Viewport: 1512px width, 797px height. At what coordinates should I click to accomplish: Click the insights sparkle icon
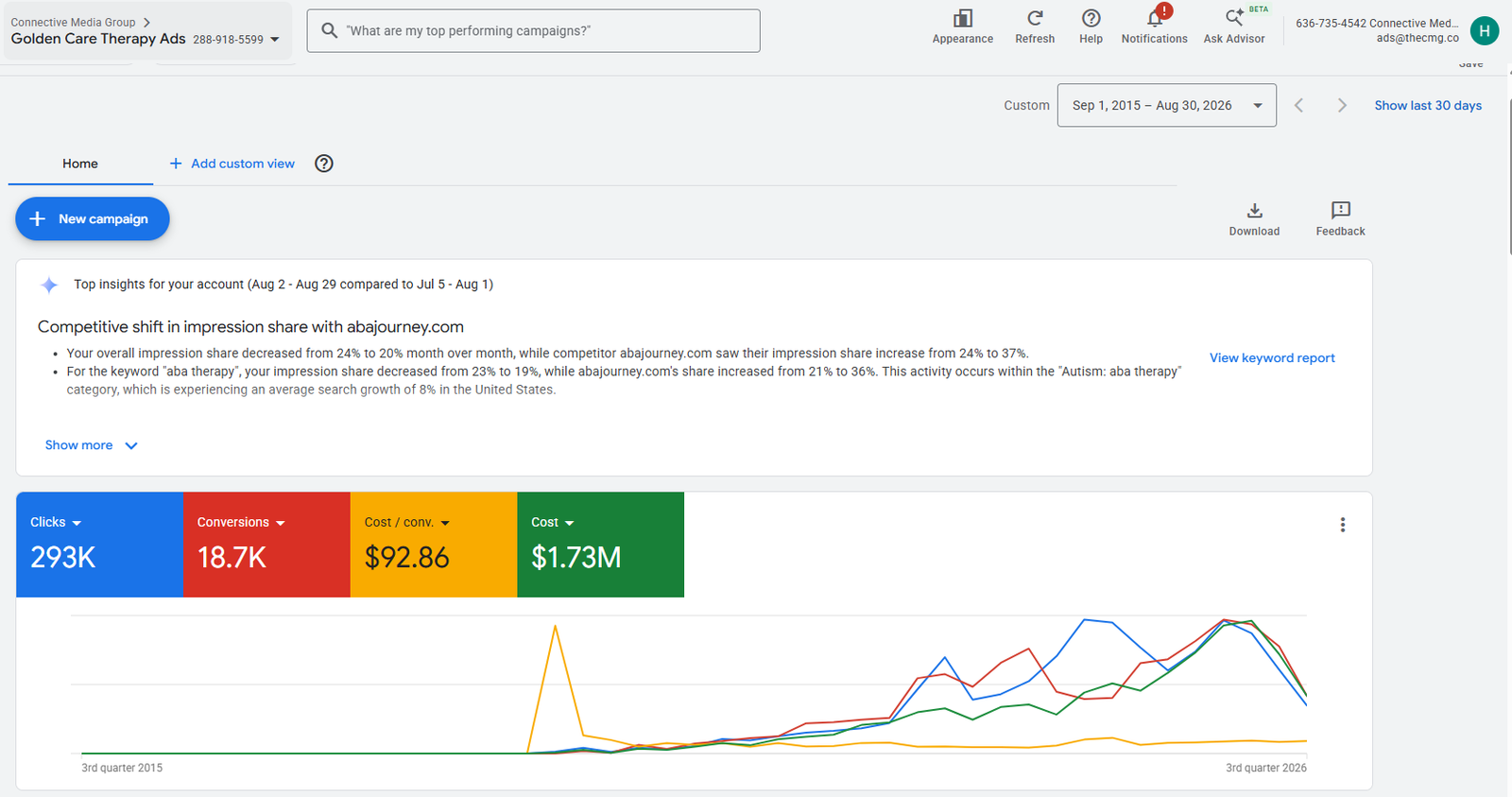pos(49,285)
